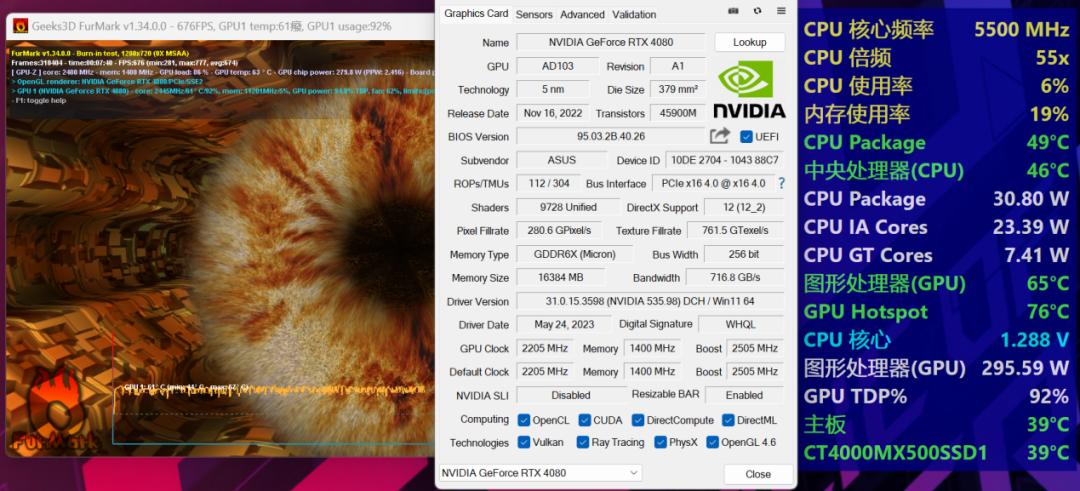1080x491 pixels.
Task: Click the Shaders value 9728 Unified
Action: (568, 207)
